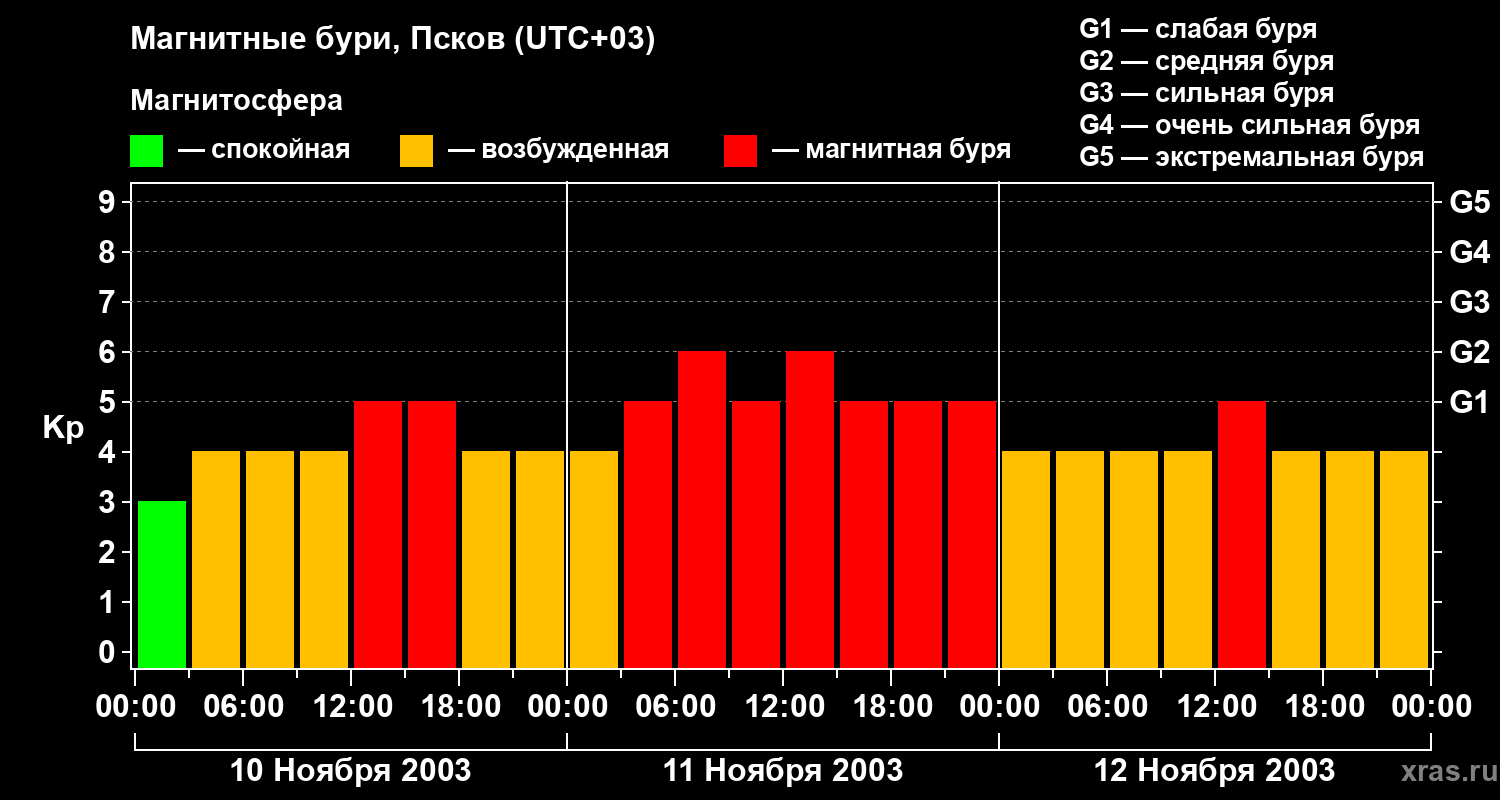Click the 'Магнитосфера' legend heading

point(237,101)
